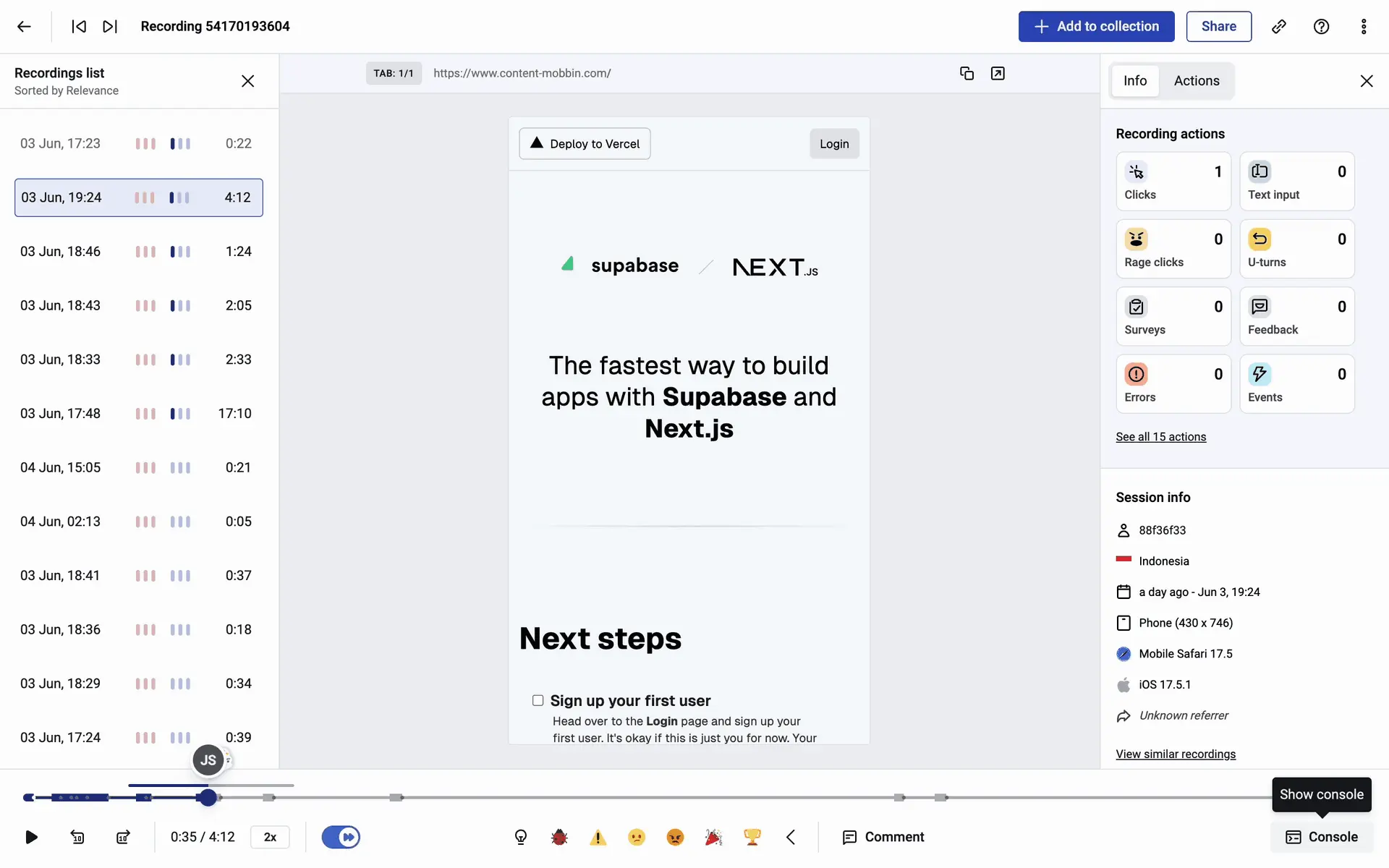Add the trophy reaction
Screen dimensions: 1389x868
(752, 837)
